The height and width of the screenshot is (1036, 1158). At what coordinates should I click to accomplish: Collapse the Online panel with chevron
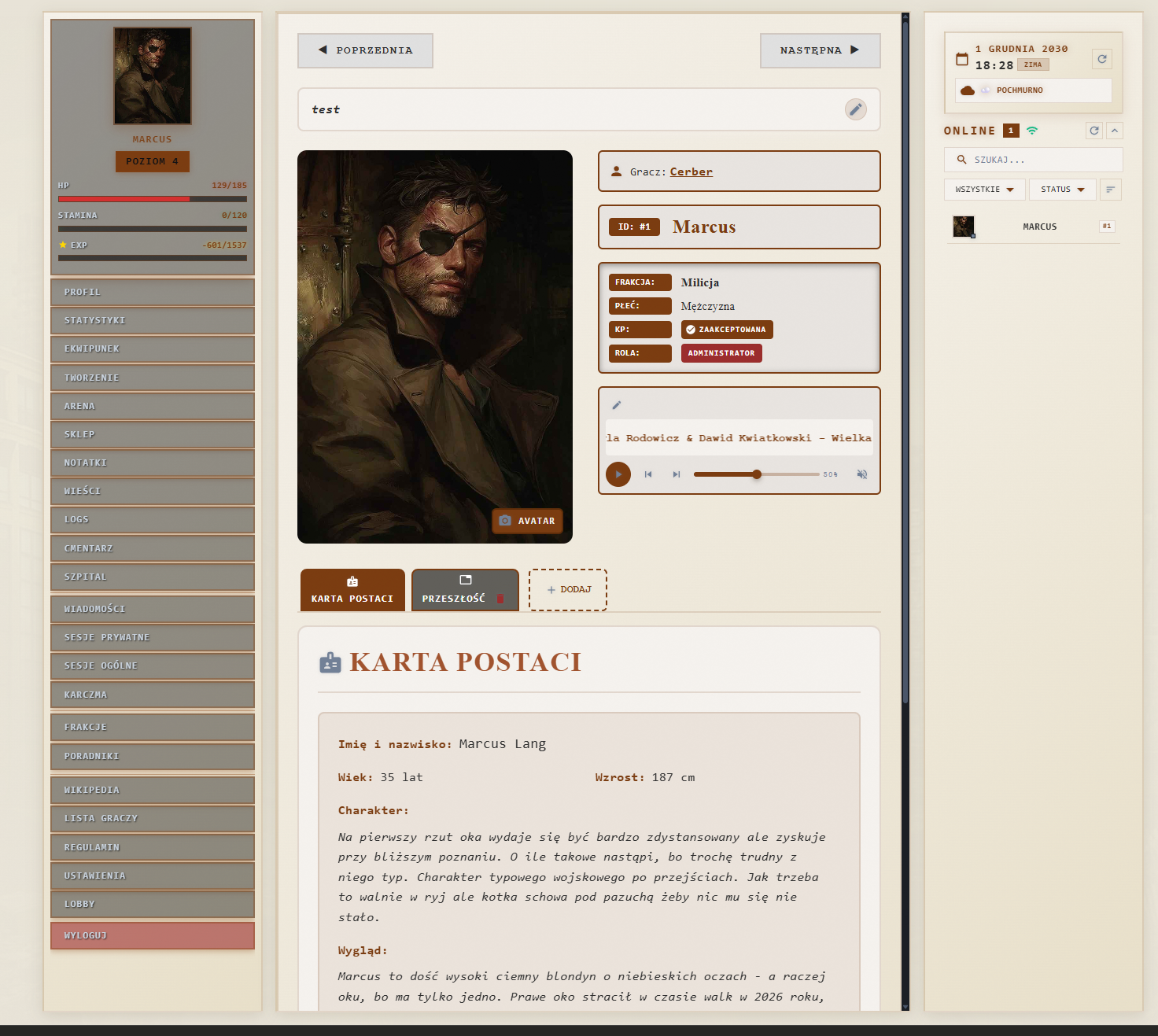pos(1115,131)
